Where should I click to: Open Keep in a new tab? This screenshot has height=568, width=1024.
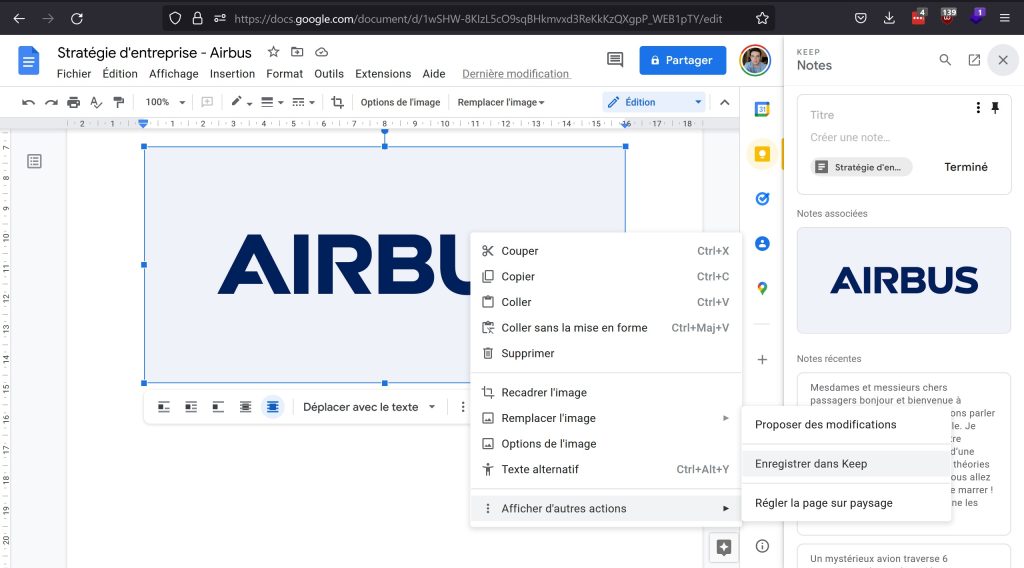click(974, 60)
